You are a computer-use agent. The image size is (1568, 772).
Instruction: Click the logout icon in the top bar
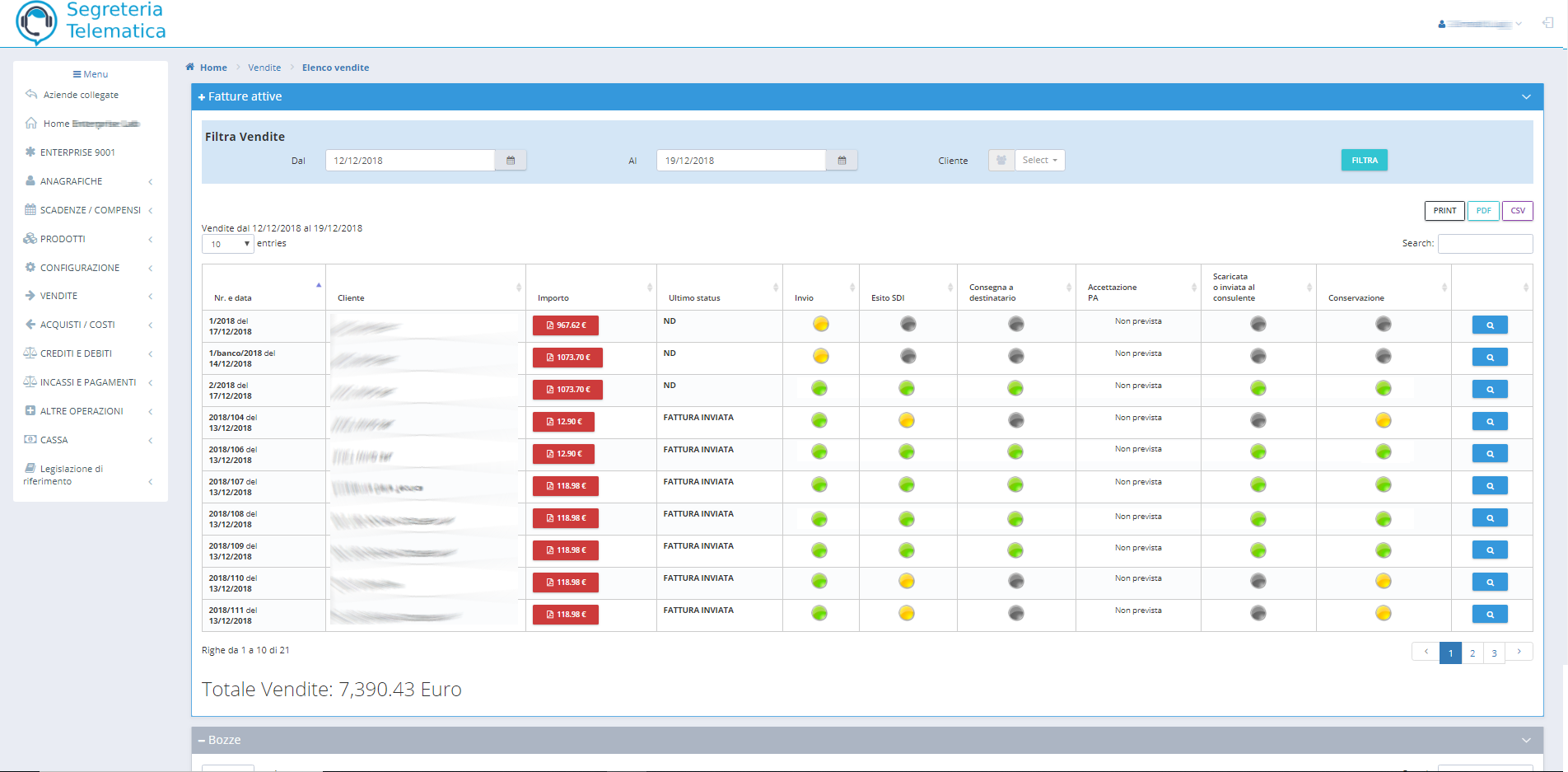(x=1547, y=23)
